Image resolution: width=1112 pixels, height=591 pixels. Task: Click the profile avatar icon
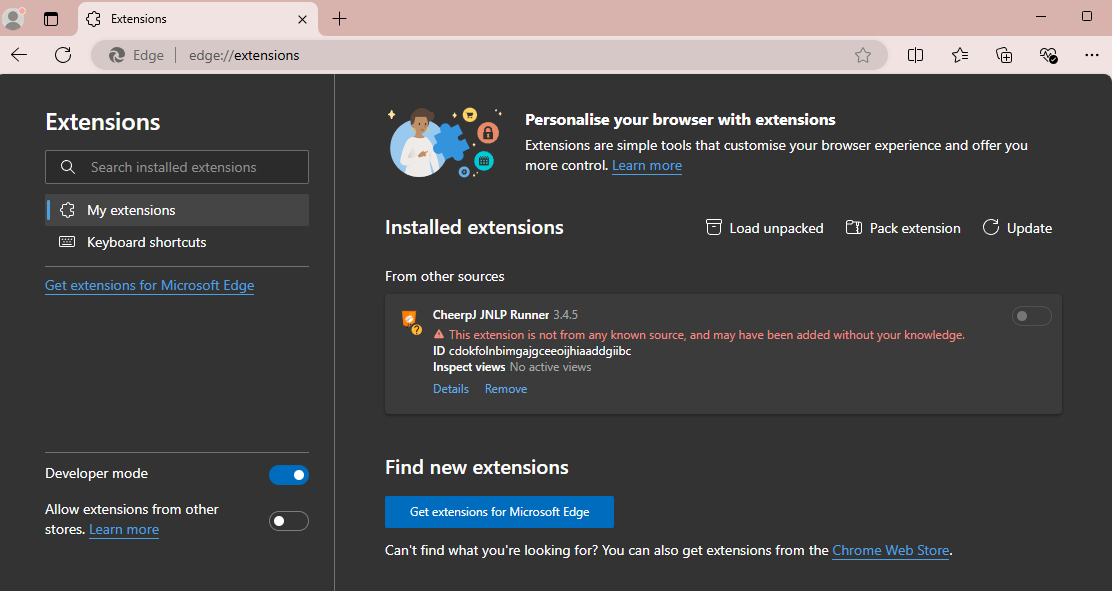tap(14, 18)
